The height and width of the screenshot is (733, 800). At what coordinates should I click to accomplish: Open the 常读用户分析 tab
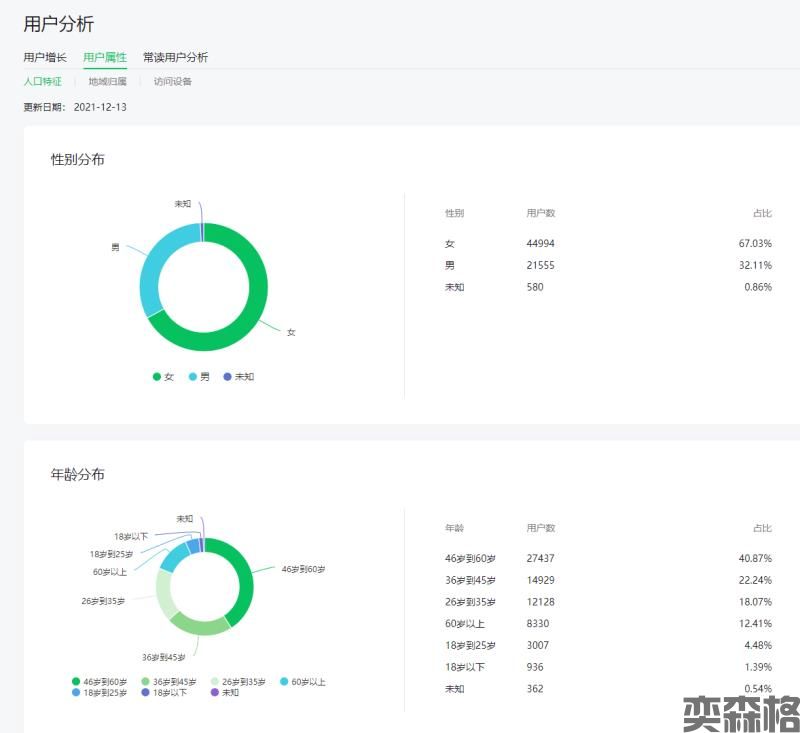[175, 57]
